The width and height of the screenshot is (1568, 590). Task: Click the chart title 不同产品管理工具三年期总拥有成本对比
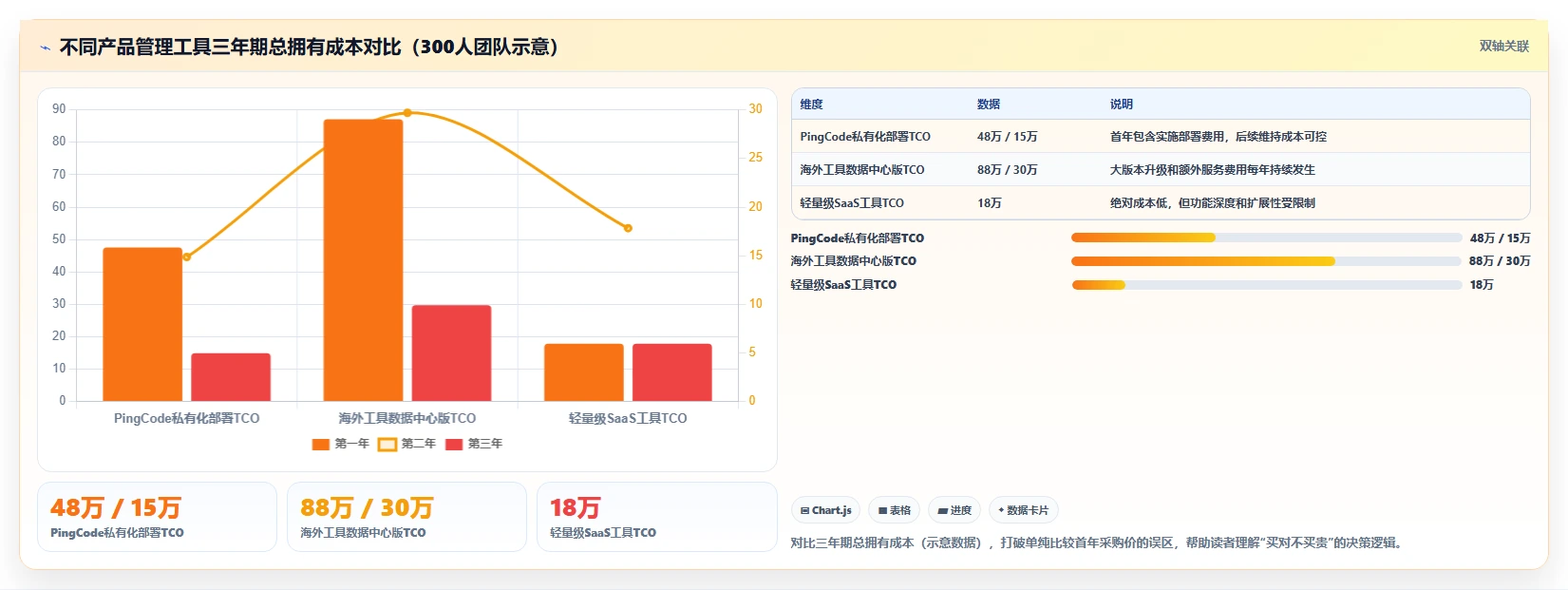[310, 48]
